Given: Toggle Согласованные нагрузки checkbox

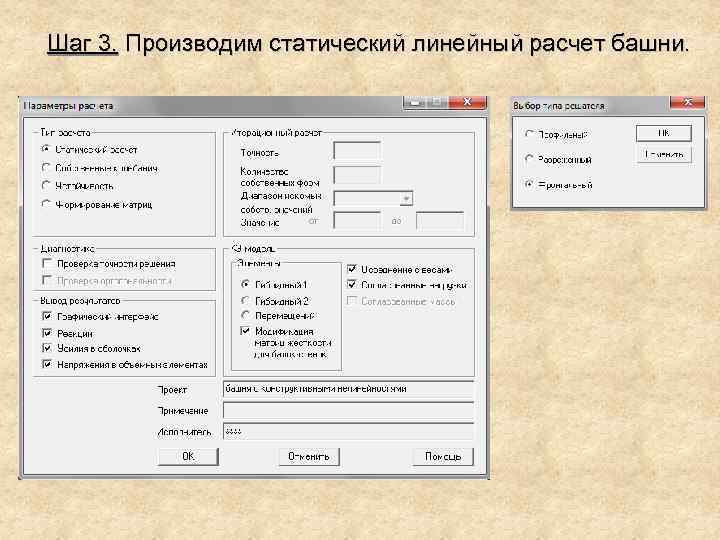Looking at the screenshot, I should coord(352,285).
